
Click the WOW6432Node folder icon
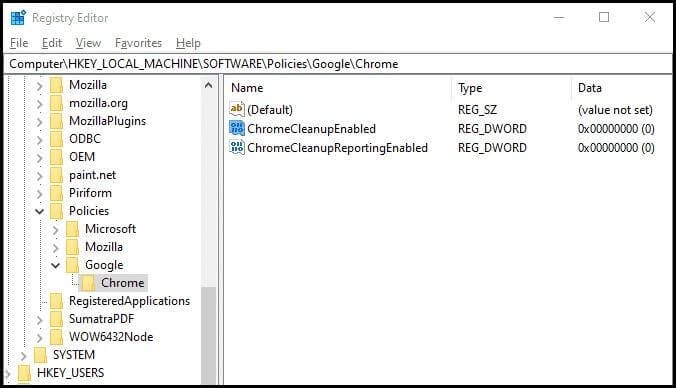[56, 337]
